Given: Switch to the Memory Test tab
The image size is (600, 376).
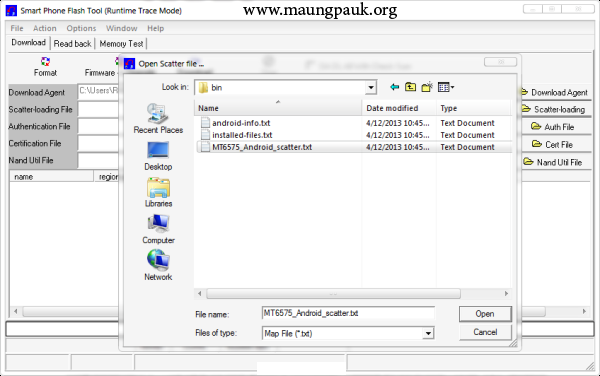Looking at the screenshot, I should tap(121, 44).
